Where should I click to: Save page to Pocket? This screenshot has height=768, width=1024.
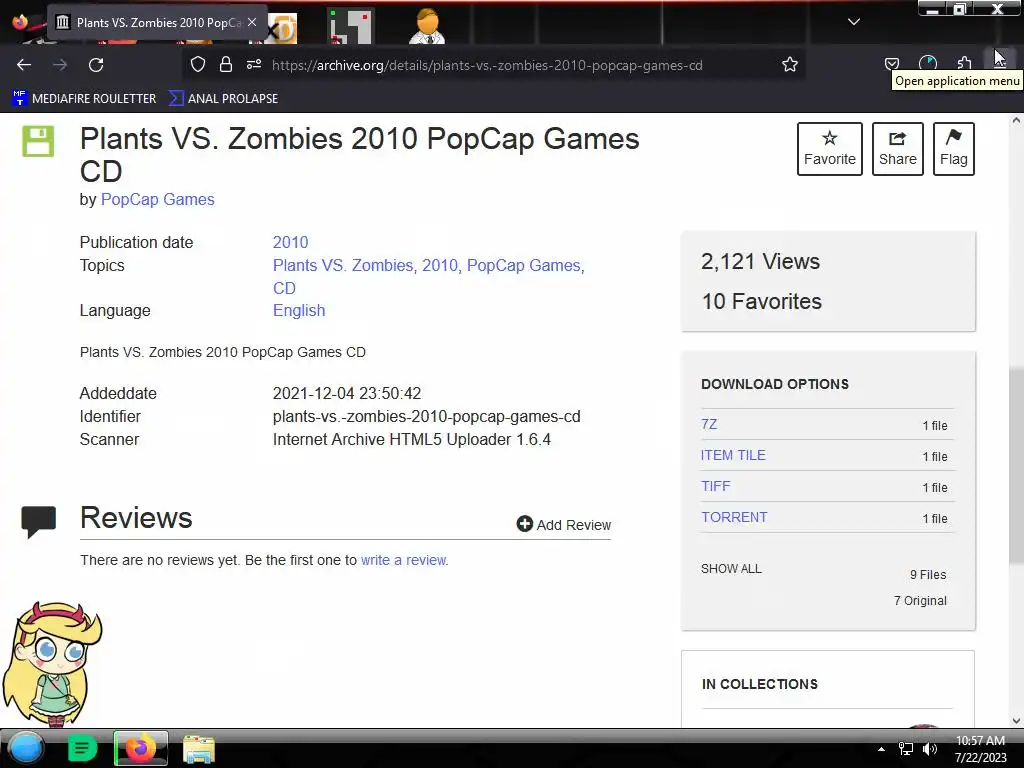coord(891,64)
